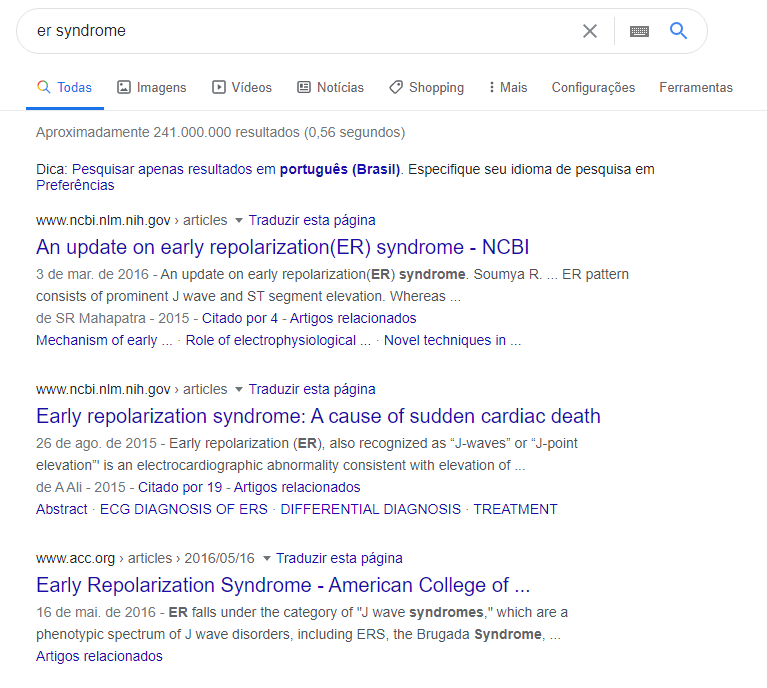Open Early repolarization syndrome: sudden cardiac death
Image resolution: width=767 pixels, height=688 pixels.
318,416
